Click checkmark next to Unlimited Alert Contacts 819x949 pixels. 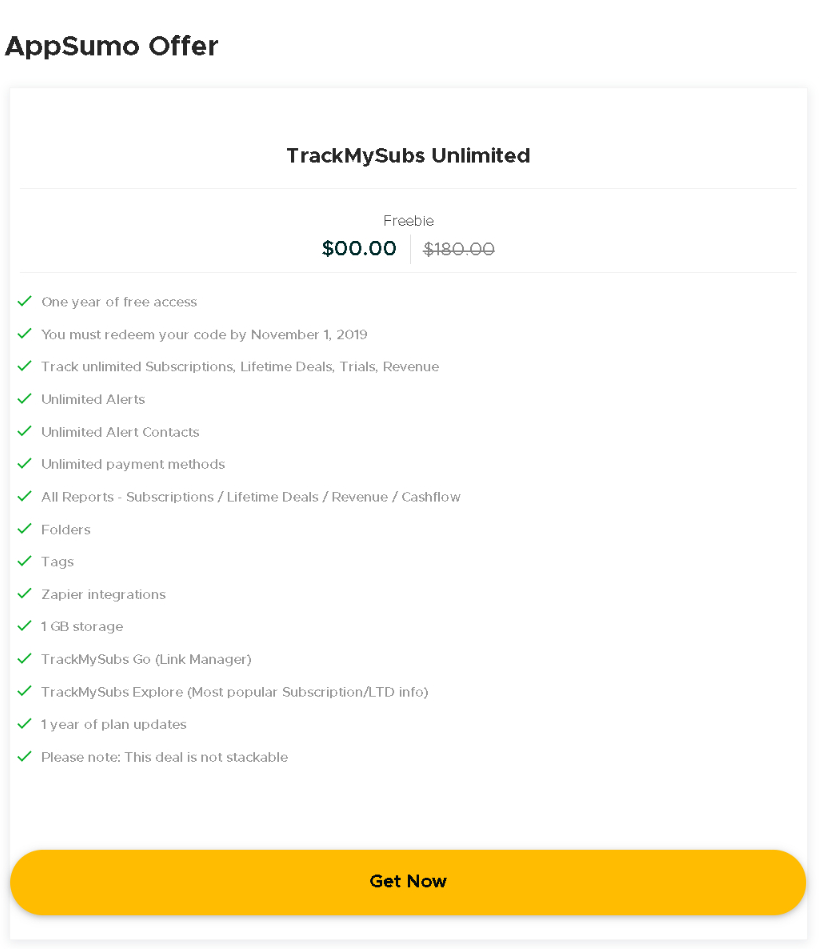[x=25, y=431]
